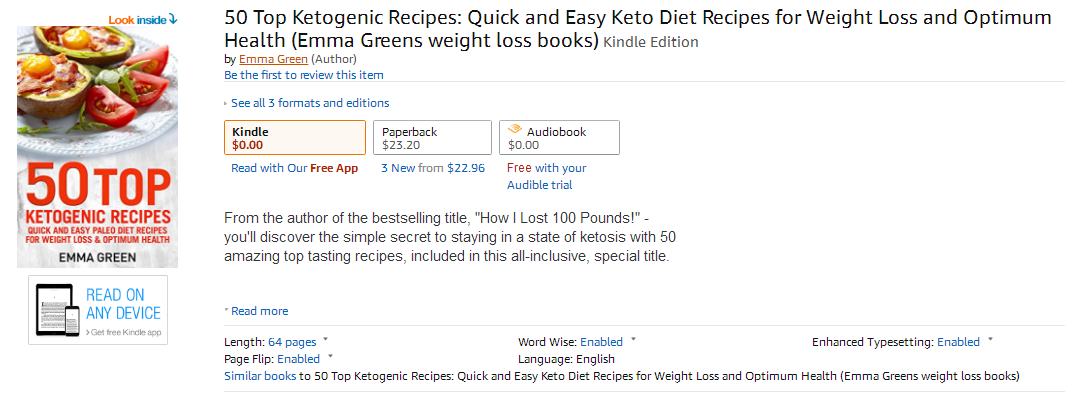Open the Word Wise Enabled dropdown arrow
Screen dimensions: 1072x395
pyautogui.click(x=633, y=339)
